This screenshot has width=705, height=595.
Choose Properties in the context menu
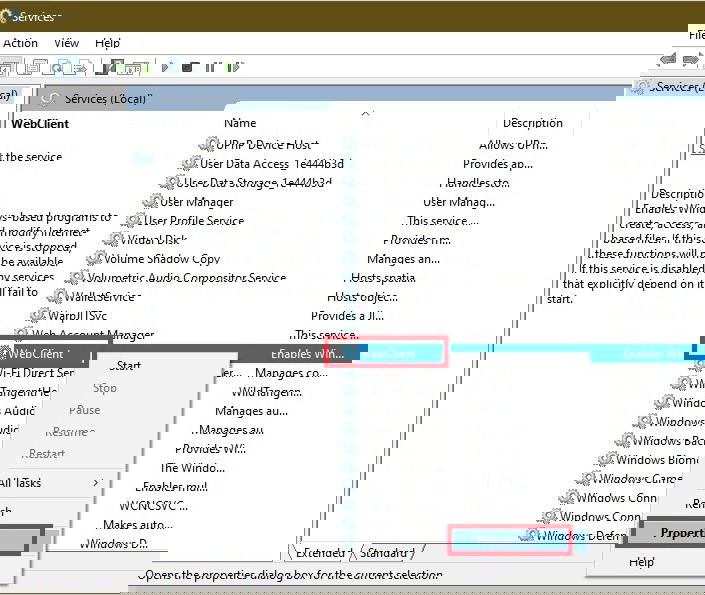[x=682, y=533]
